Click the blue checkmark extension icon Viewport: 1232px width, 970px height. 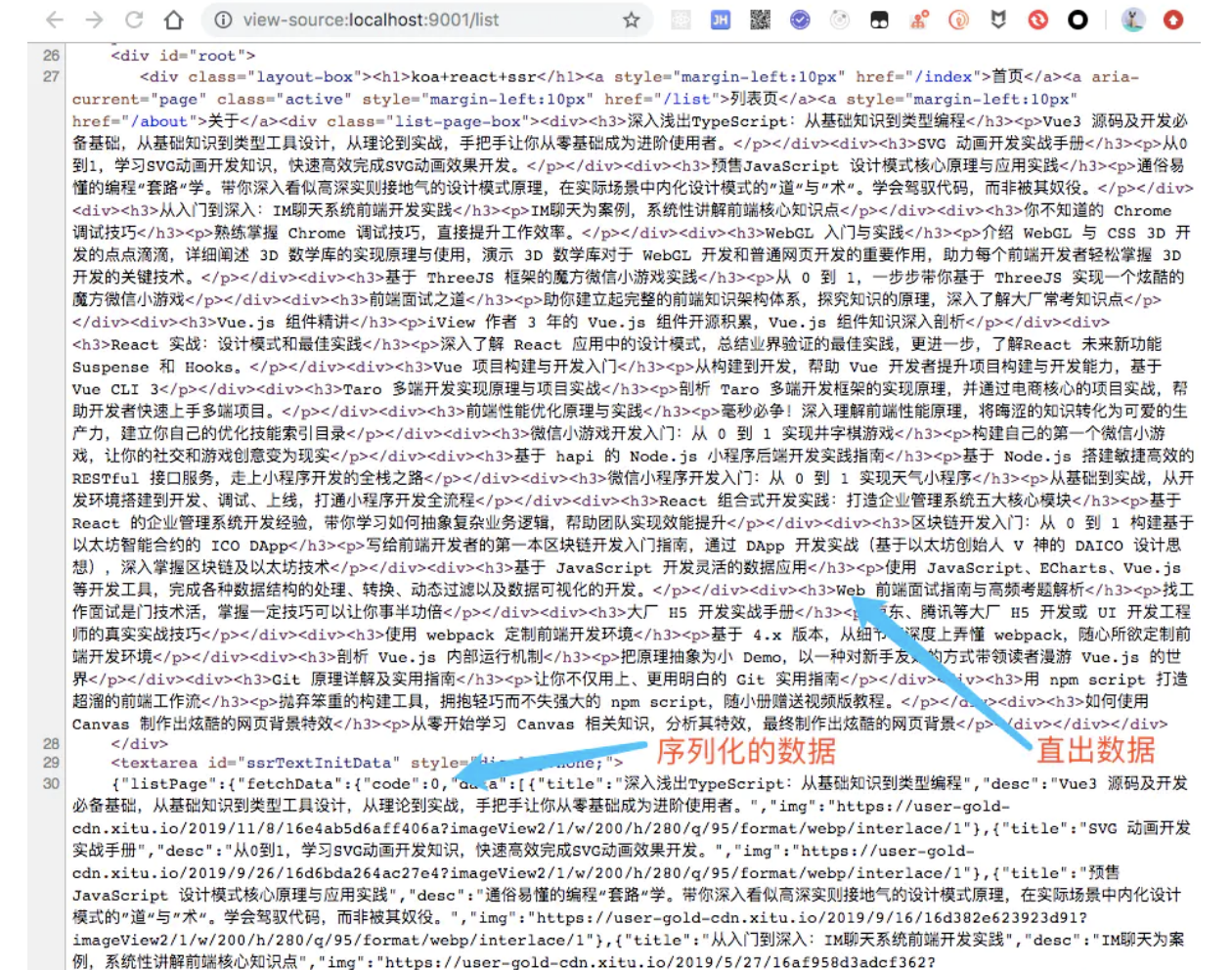tap(800, 20)
